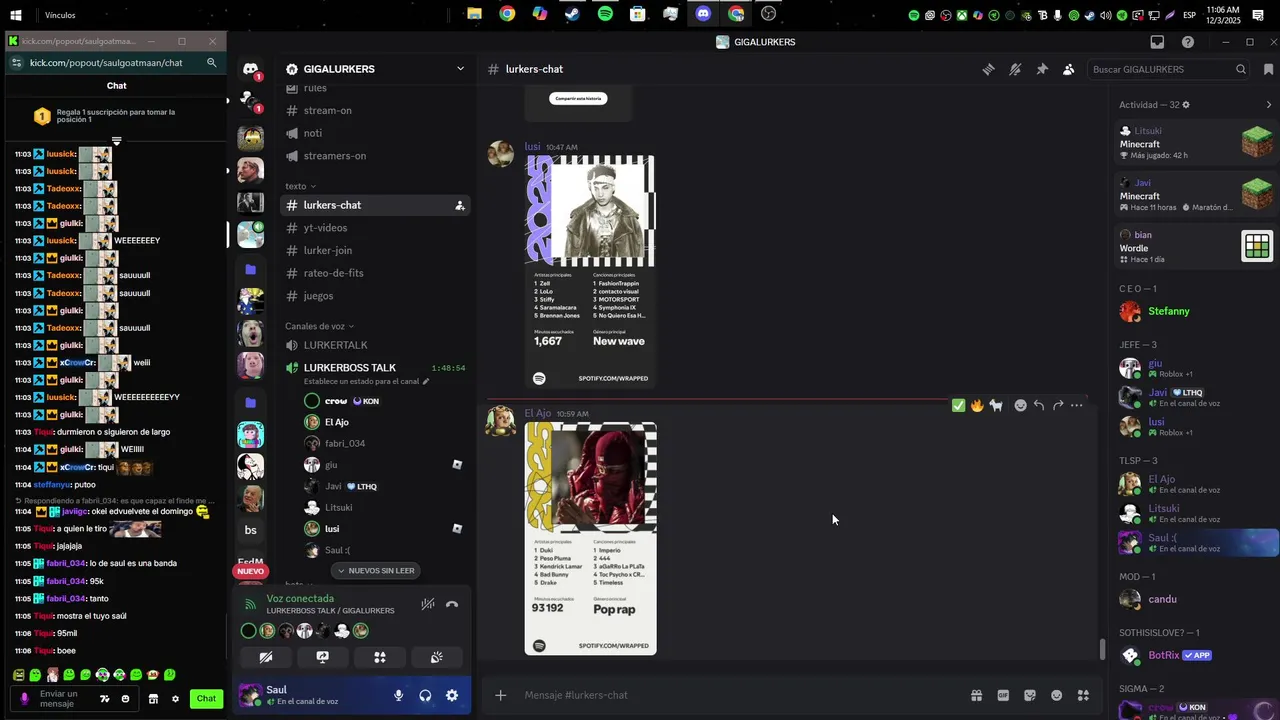Forward El Ajo's message with the arrow icon

click(x=1058, y=405)
